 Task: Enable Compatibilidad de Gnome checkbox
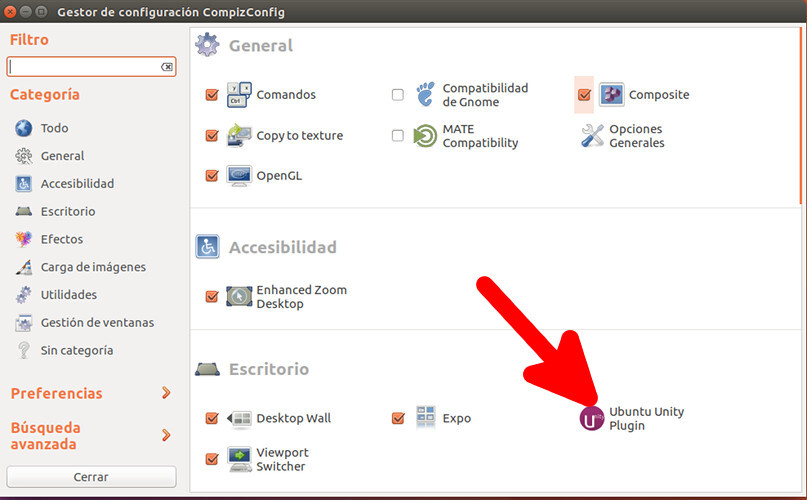pos(397,95)
